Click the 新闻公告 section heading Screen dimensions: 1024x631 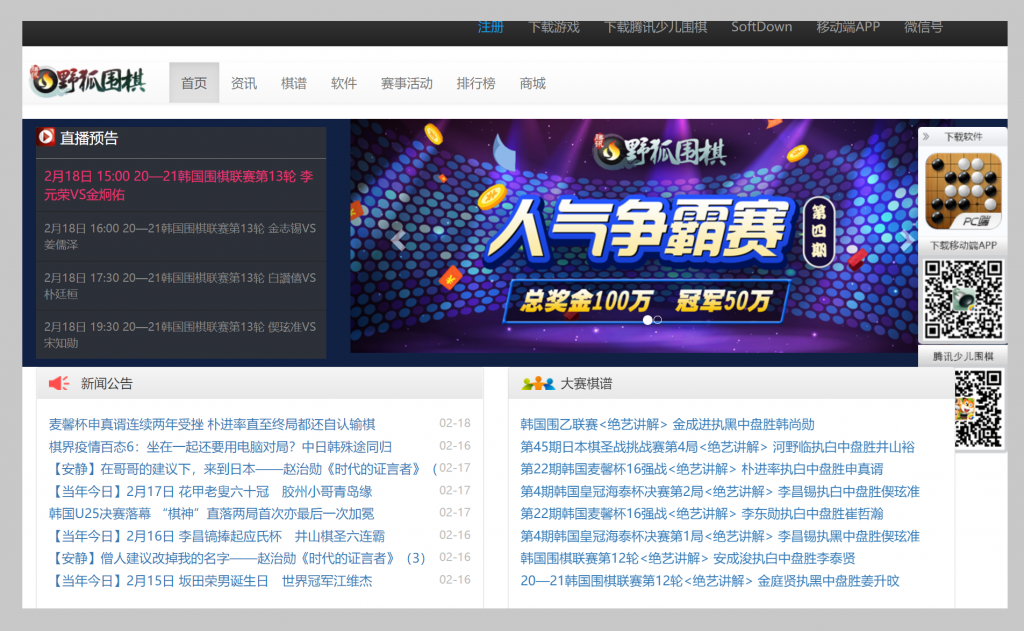(106, 383)
